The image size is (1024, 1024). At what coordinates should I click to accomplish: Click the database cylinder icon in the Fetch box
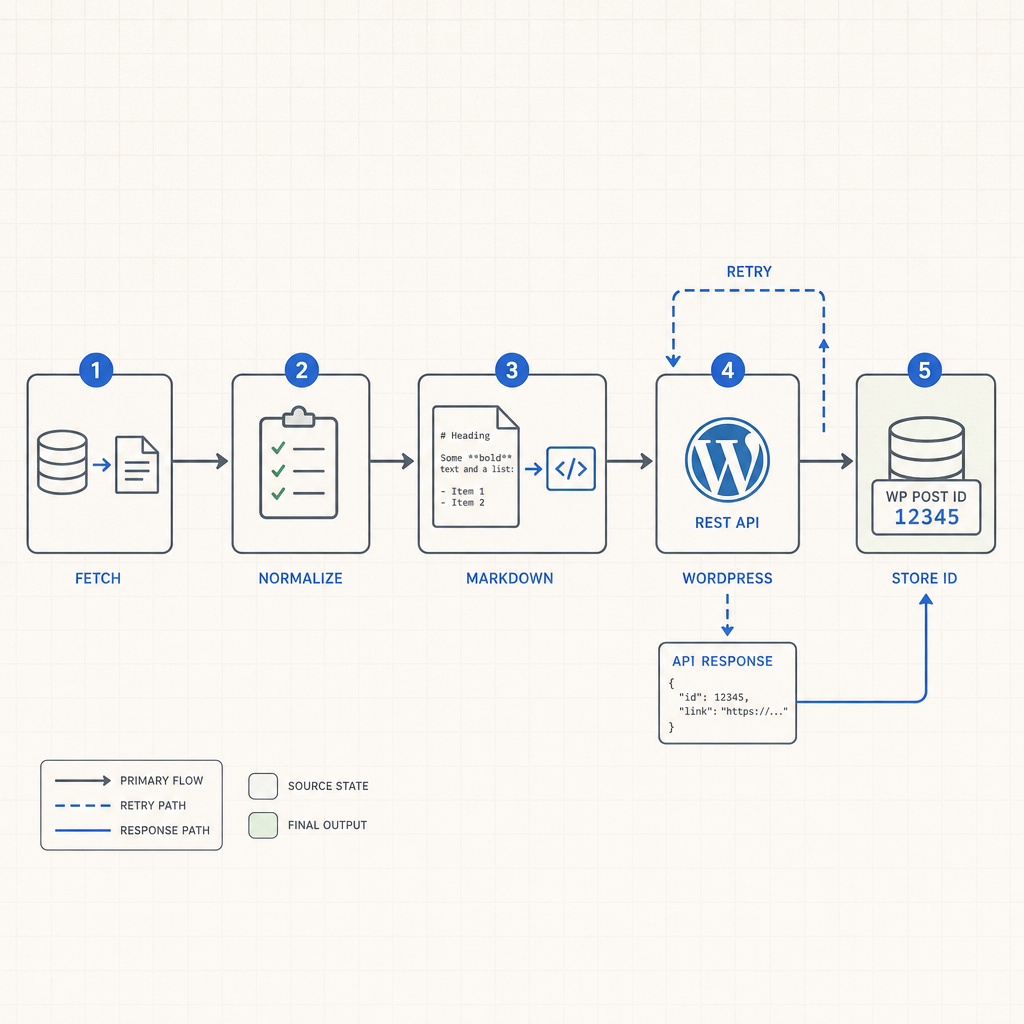click(62, 462)
